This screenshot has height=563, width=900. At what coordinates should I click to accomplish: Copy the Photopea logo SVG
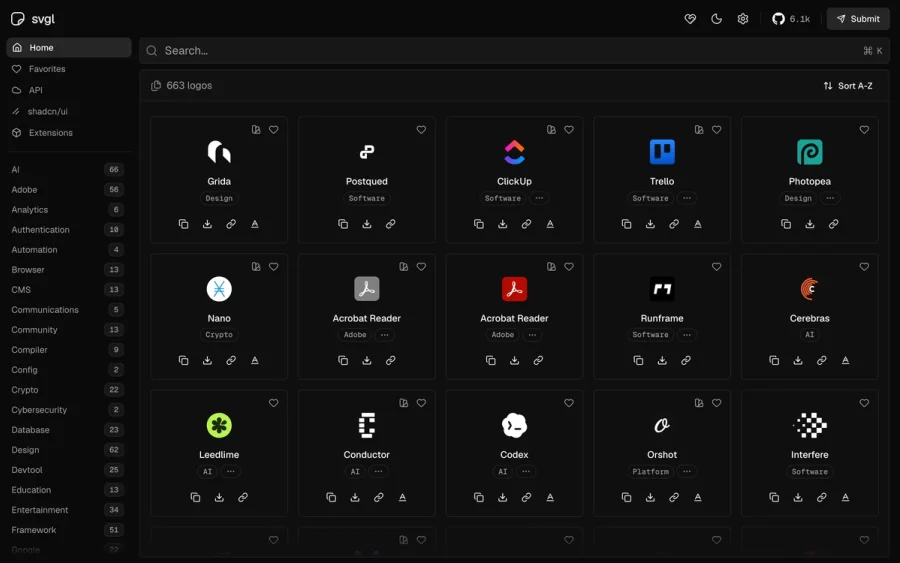786,224
